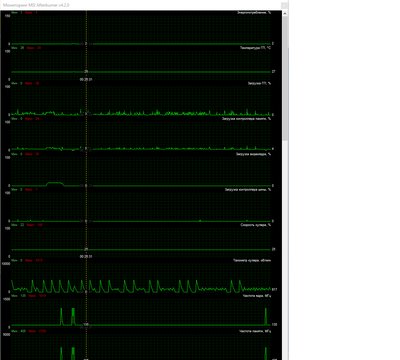
Task: Click the timestamp label under the GPU temperature graph
Action: (x=86, y=80)
